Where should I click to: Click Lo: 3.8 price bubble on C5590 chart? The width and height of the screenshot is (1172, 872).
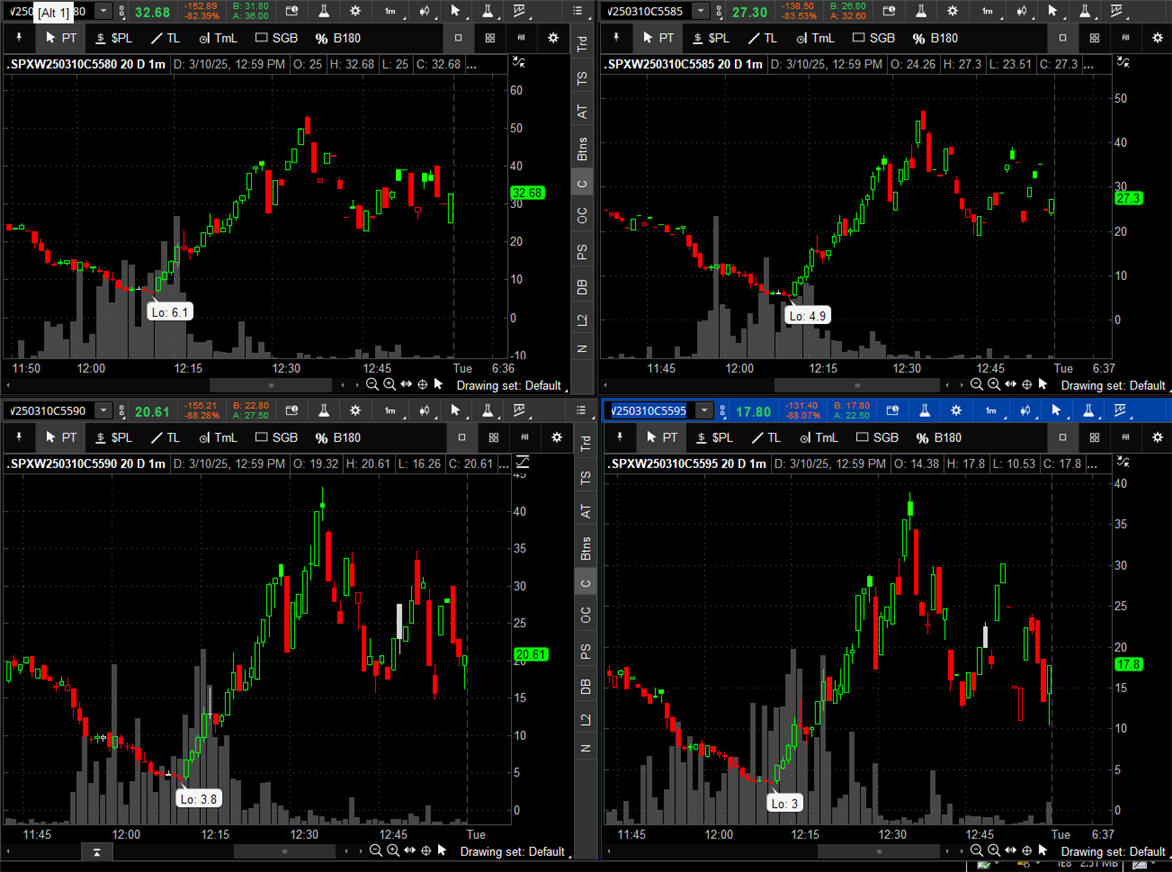(x=199, y=799)
